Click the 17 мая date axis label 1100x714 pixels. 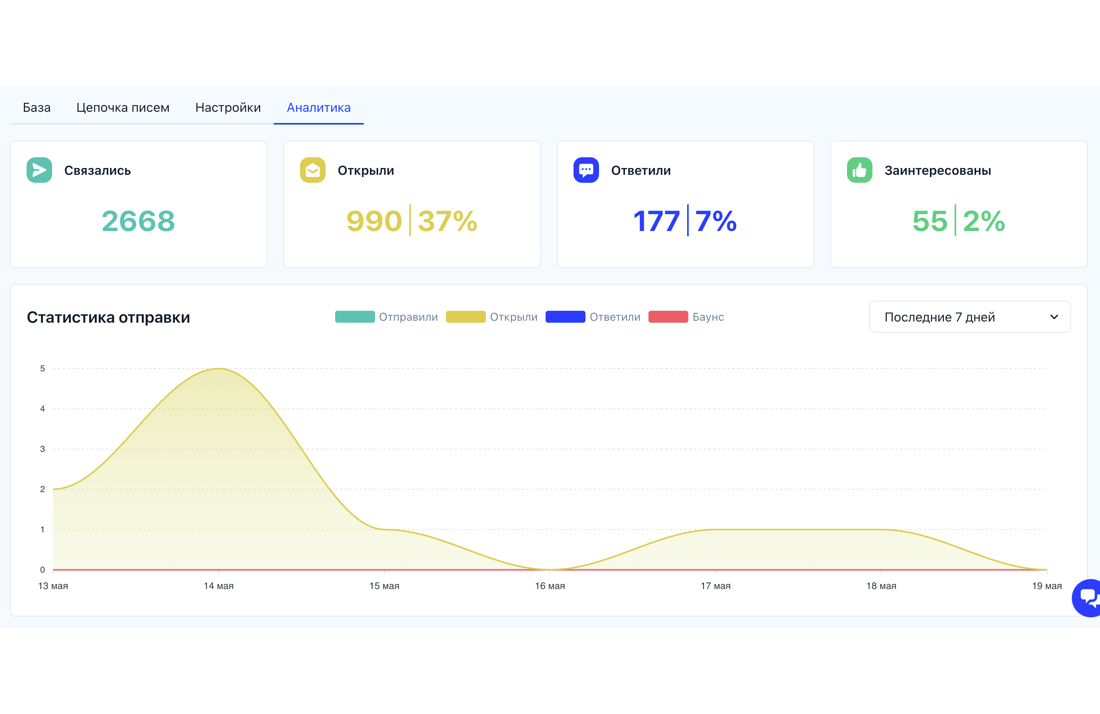click(x=716, y=586)
